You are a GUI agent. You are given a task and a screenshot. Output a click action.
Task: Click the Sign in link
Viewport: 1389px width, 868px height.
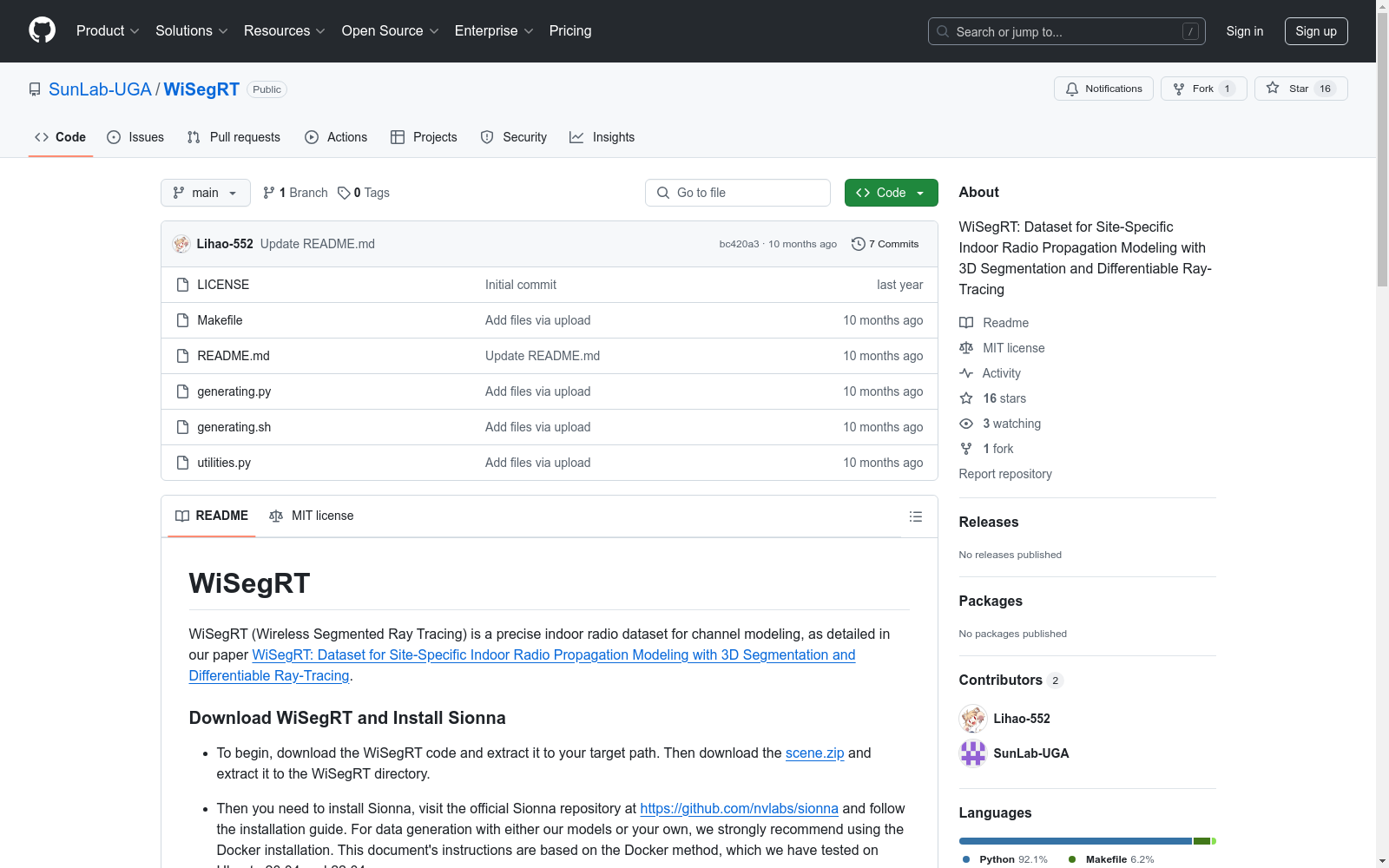coord(1245,31)
